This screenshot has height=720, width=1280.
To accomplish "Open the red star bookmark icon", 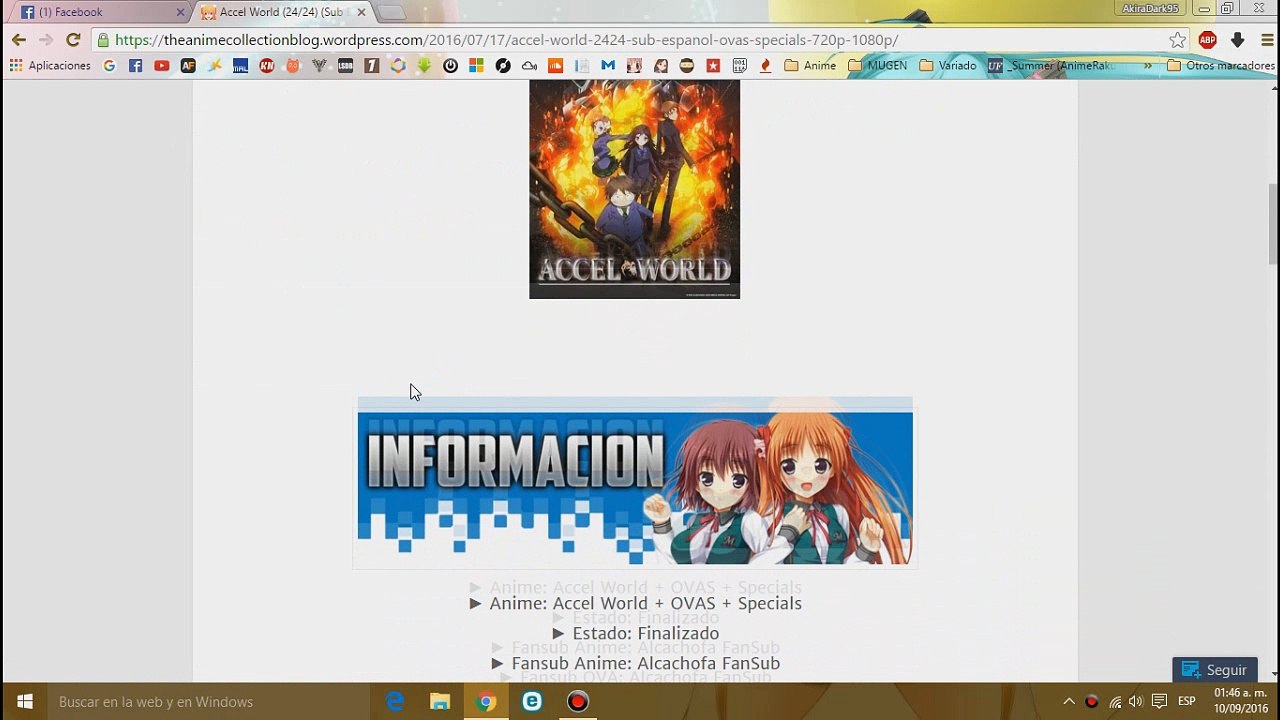I will [x=713, y=66].
